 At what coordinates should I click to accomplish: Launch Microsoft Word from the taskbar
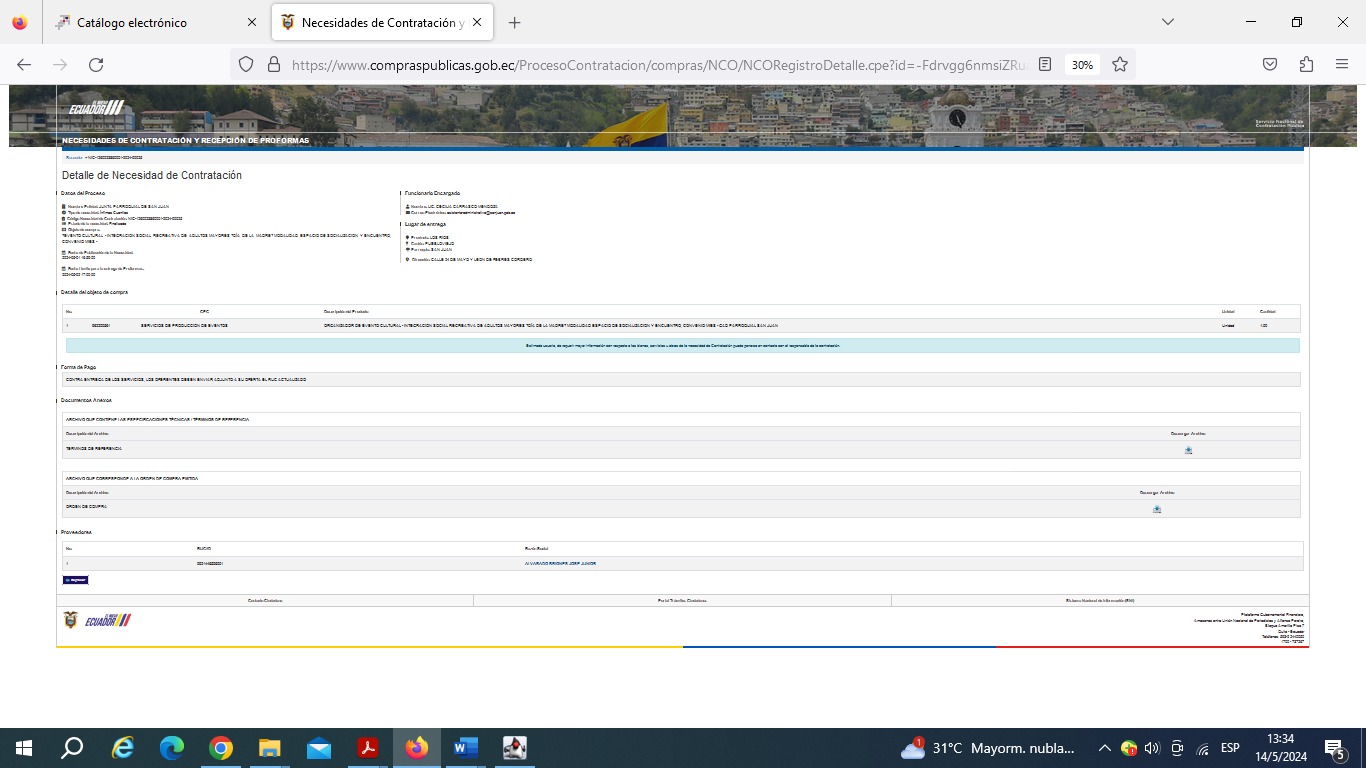click(466, 748)
